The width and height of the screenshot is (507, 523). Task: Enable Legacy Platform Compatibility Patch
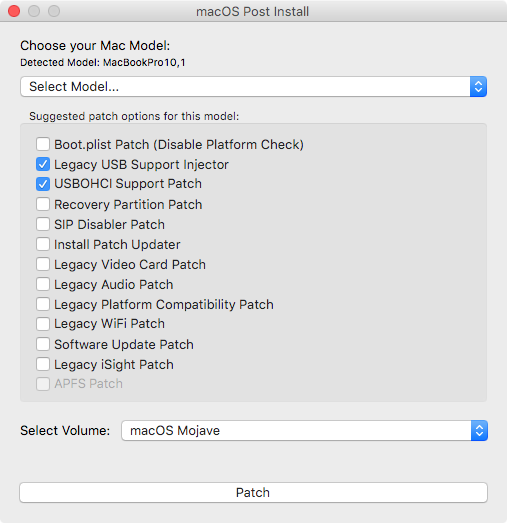point(43,304)
